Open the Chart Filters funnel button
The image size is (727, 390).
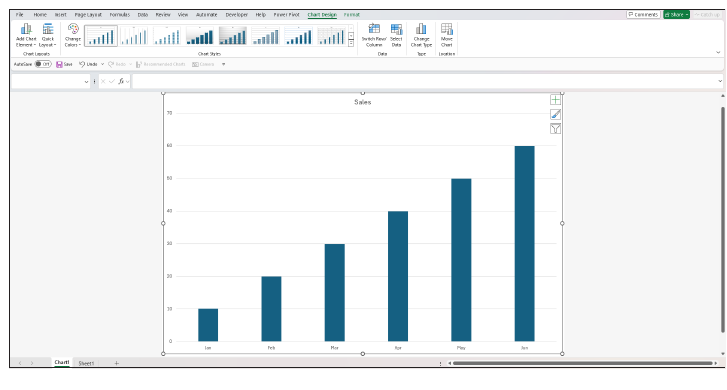555,129
